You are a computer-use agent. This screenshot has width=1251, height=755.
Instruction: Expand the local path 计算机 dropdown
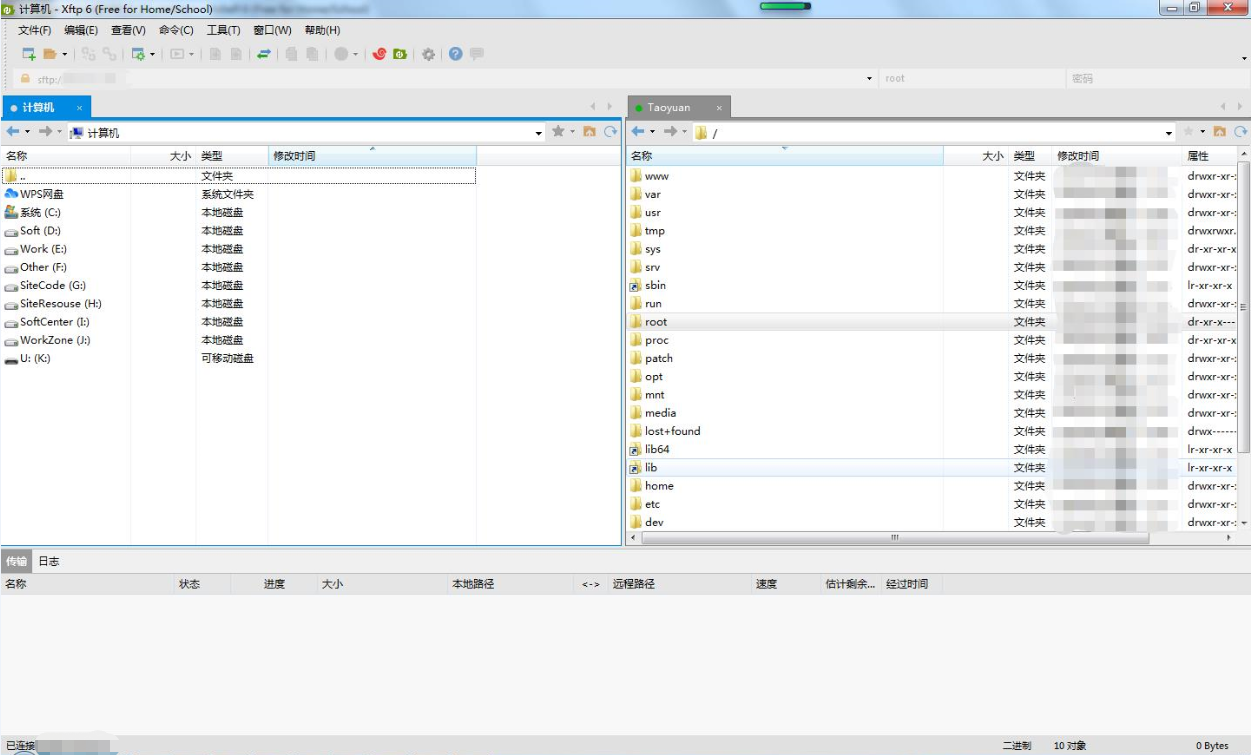(539, 133)
